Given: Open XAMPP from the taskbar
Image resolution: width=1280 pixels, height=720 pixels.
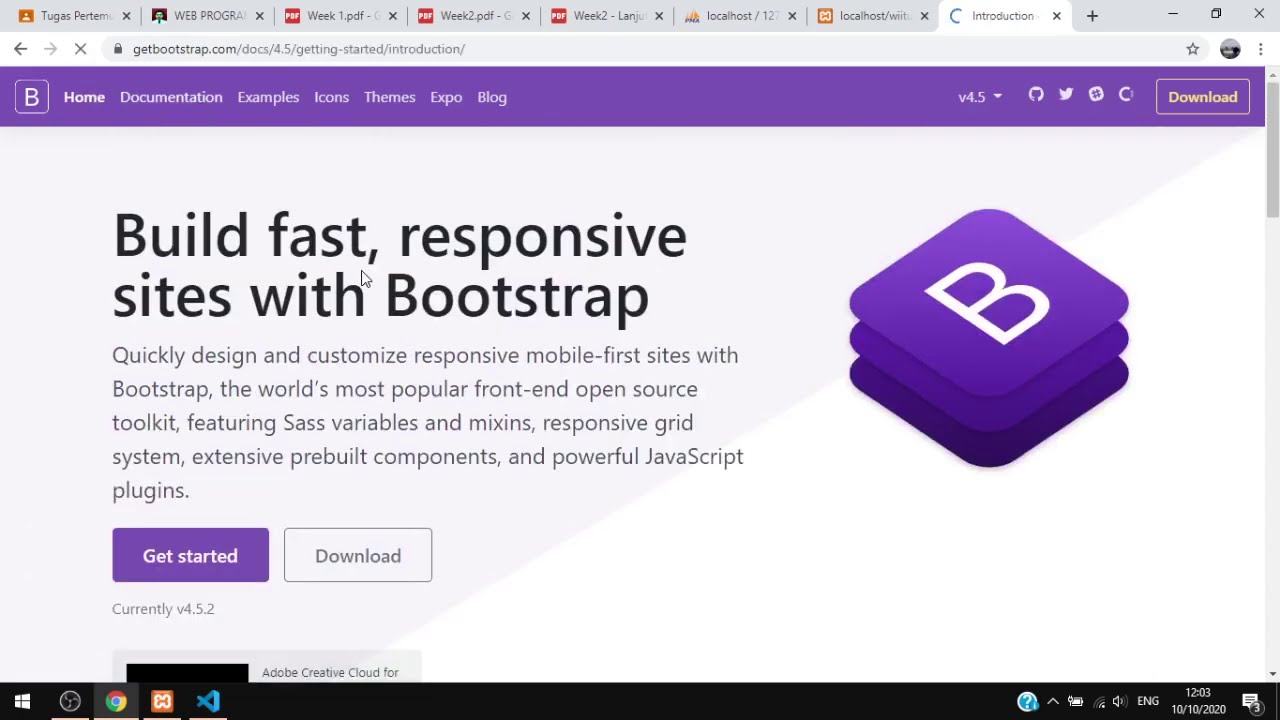Looking at the screenshot, I should 162,702.
